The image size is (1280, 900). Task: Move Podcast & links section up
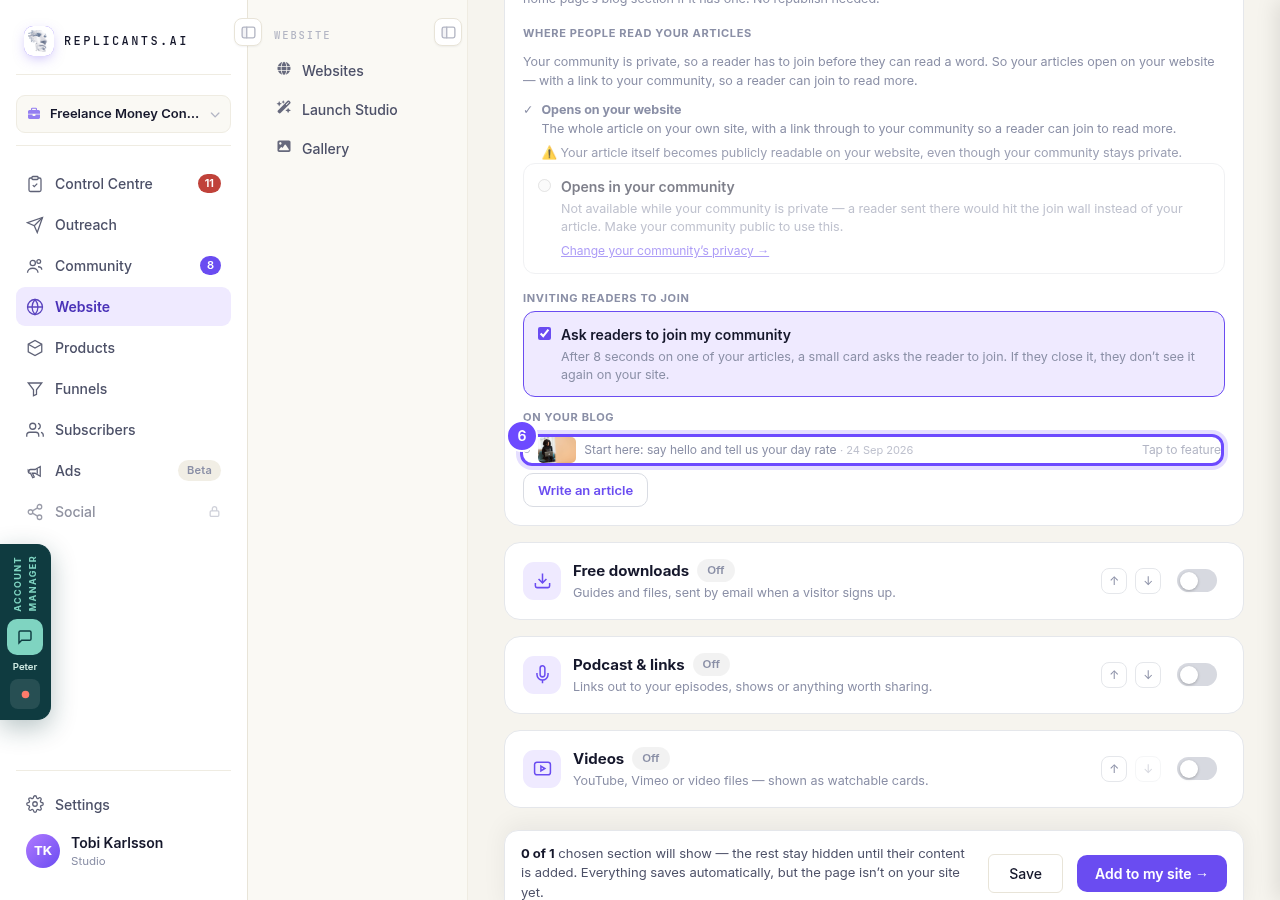[1114, 675]
